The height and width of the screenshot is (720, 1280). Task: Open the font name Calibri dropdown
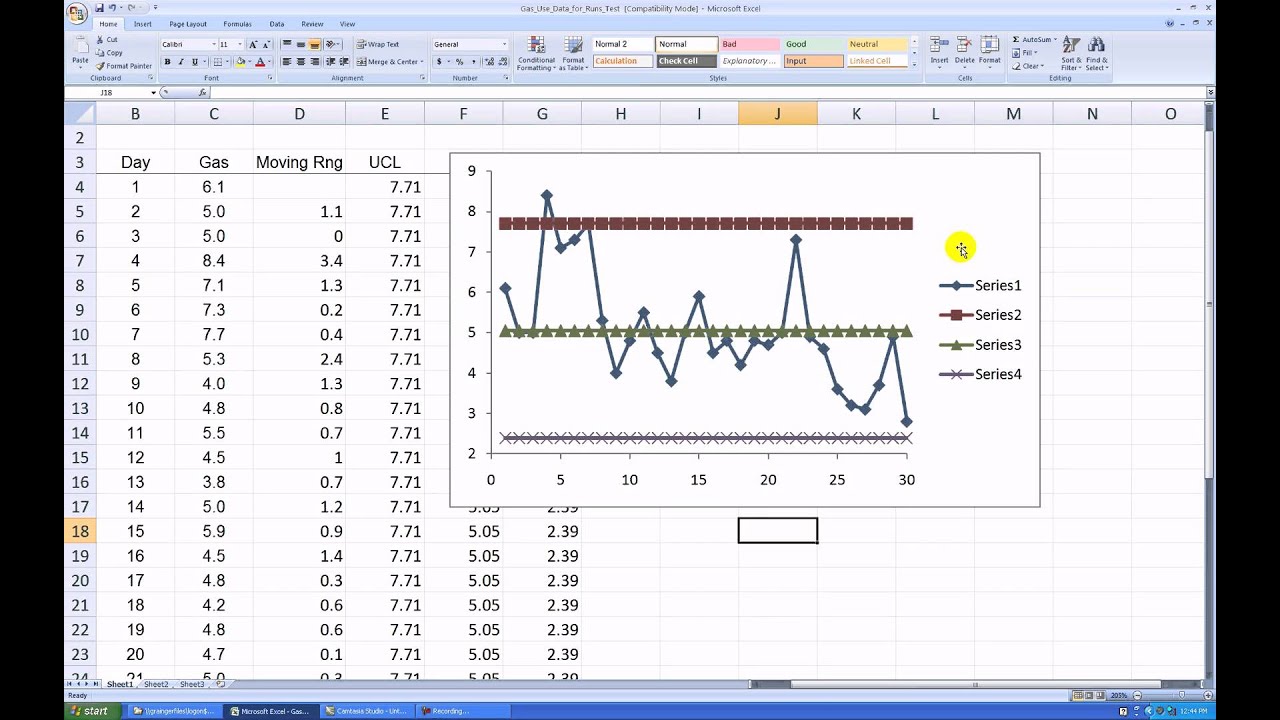213,44
